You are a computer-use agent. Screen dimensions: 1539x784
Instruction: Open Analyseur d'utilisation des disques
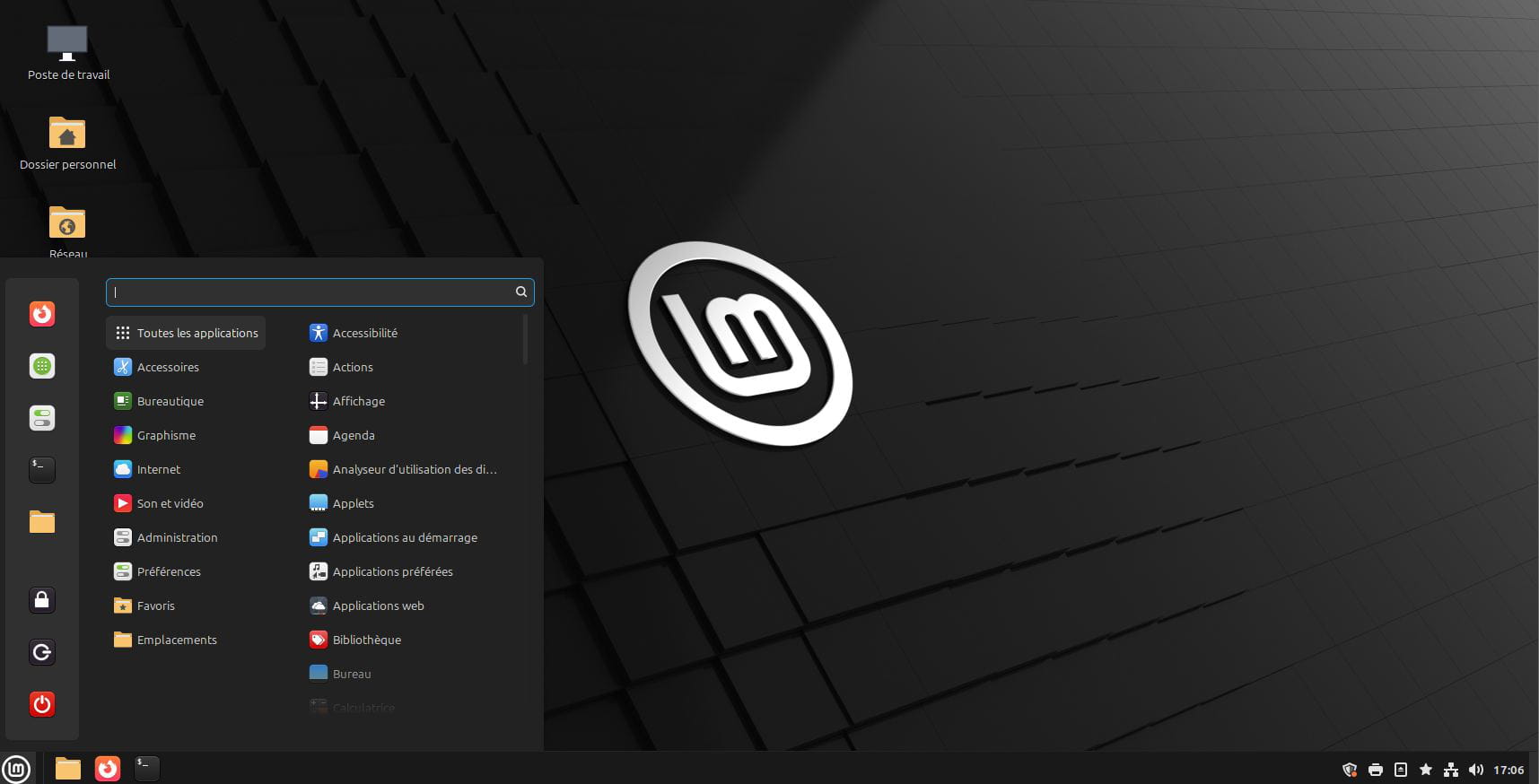pyautogui.click(x=413, y=469)
